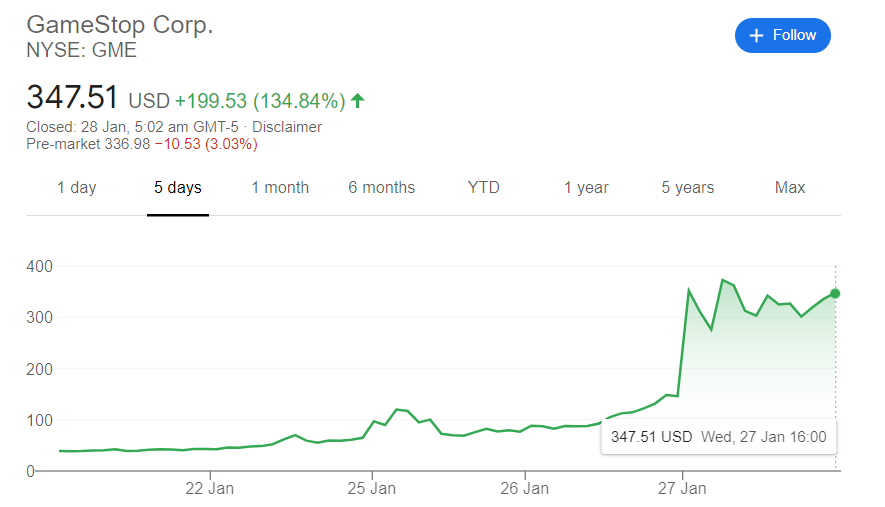
Task: Open the 1 year chart tab
Action: (586, 187)
